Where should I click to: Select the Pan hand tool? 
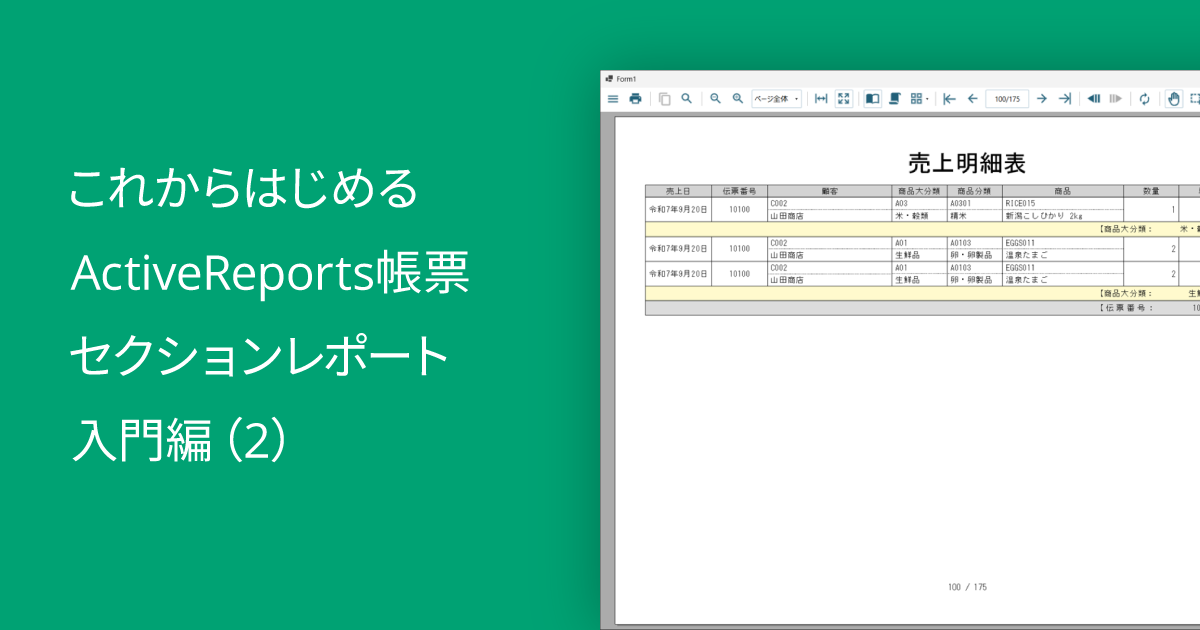click(1174, 98)
